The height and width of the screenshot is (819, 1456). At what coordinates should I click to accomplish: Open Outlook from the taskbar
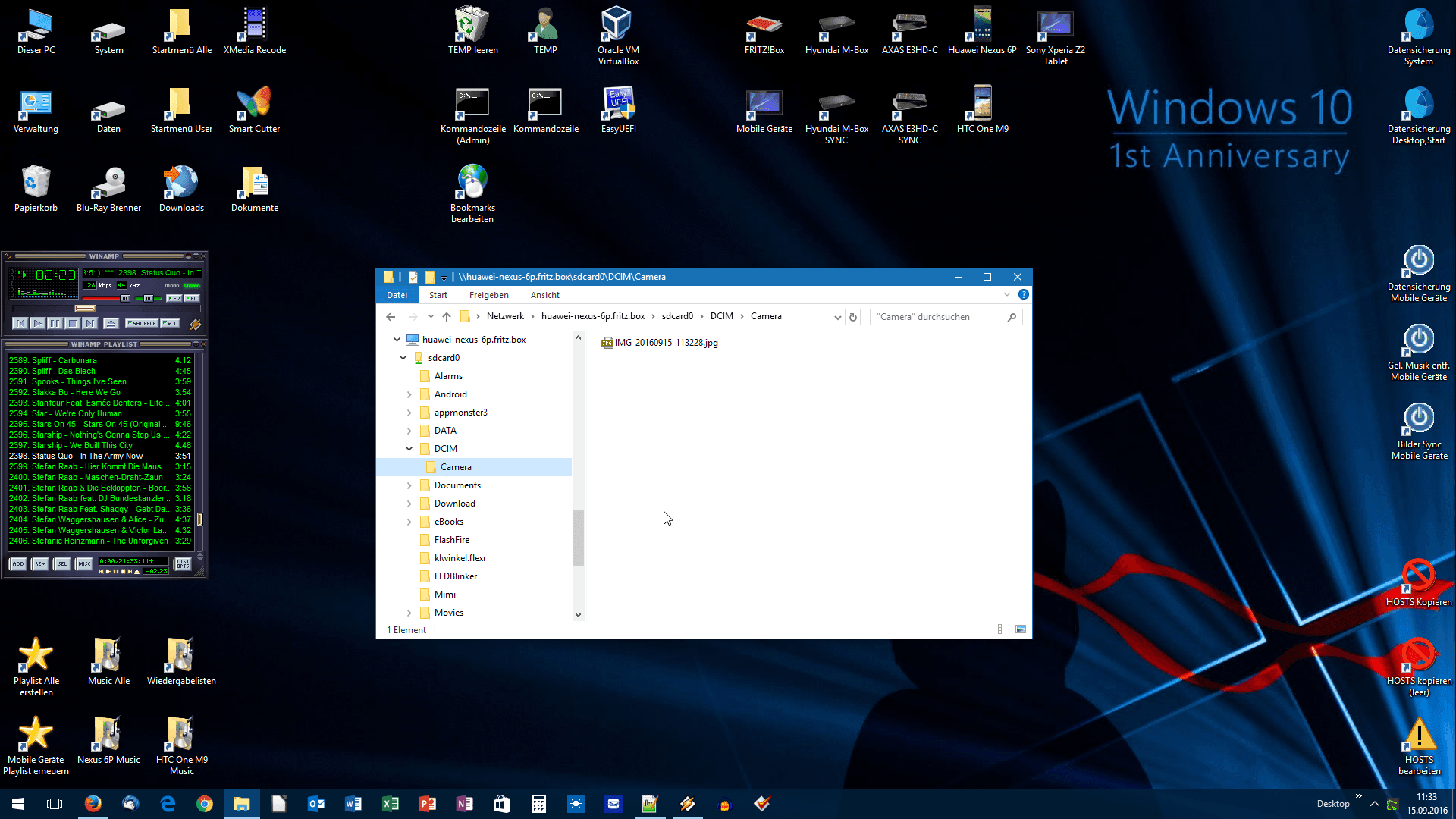[316, 804]
